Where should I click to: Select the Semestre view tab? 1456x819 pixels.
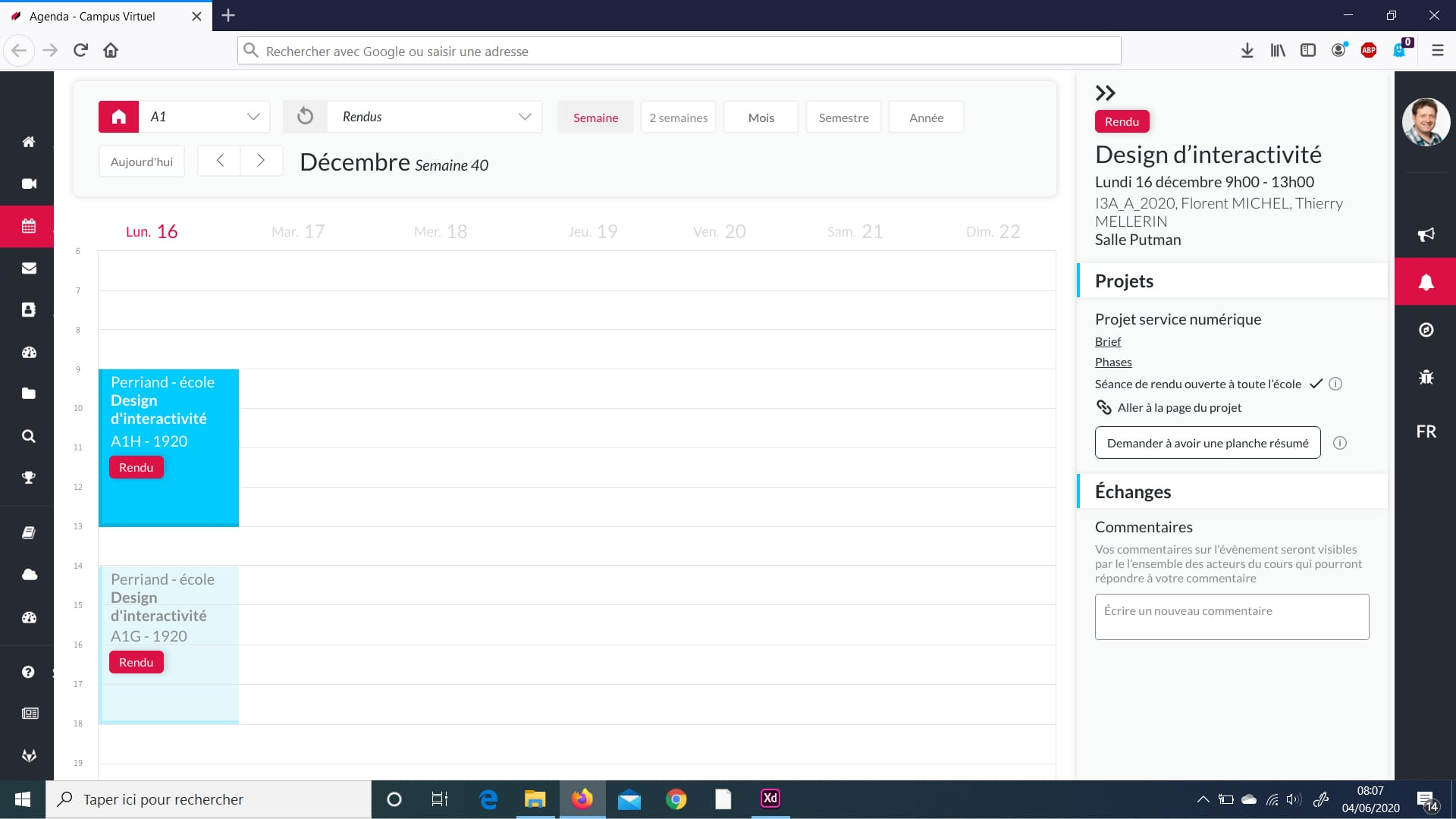pyautogui.click(x=843, y=118)
